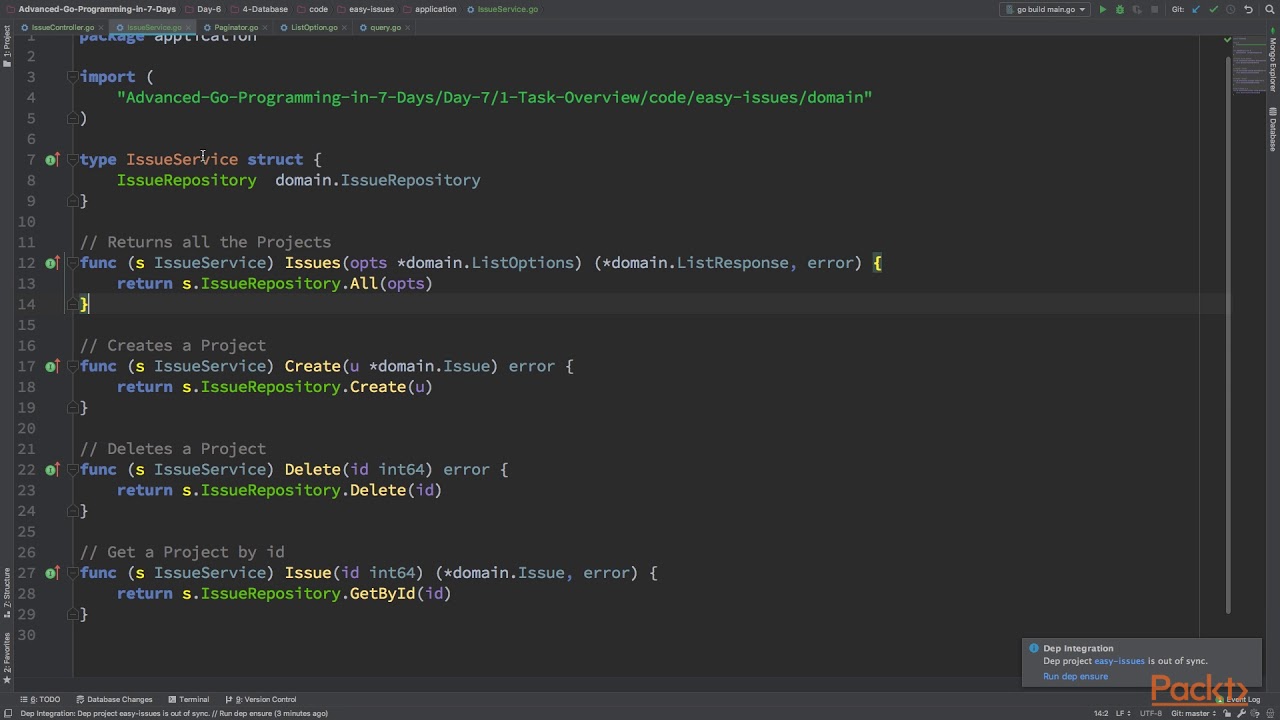Click the Git: master branch widget
The height and width of the screenshot is (720, 1280).
[x=1196, y=713]
